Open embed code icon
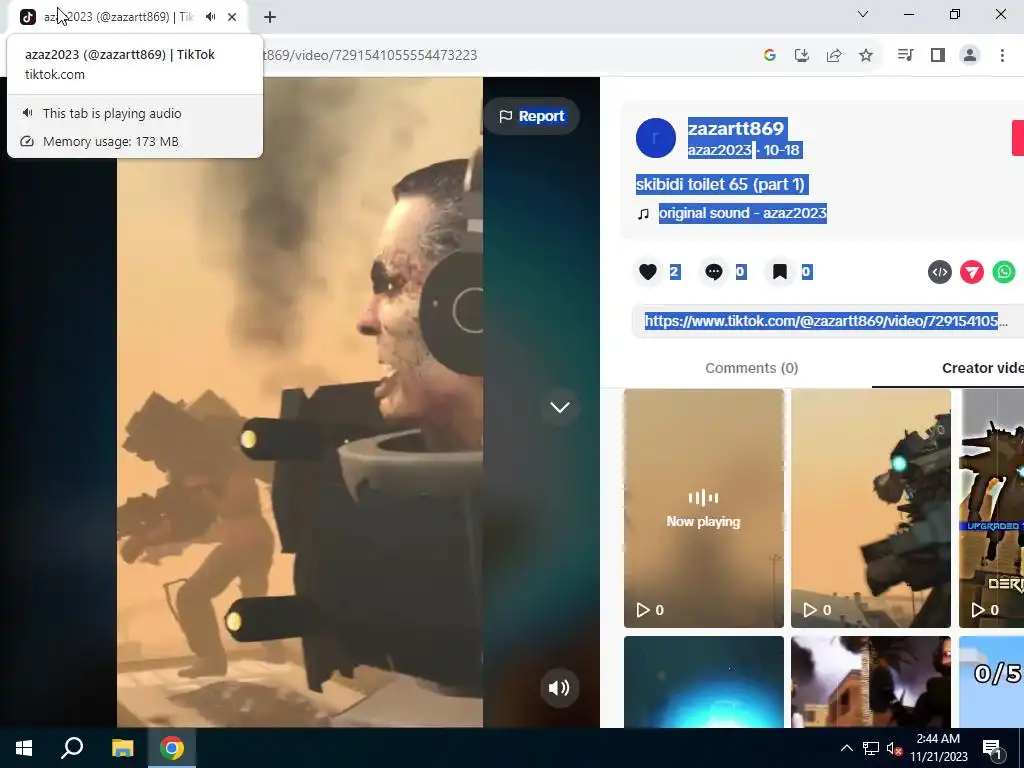 pyautogui.click(x=940, y=272)
